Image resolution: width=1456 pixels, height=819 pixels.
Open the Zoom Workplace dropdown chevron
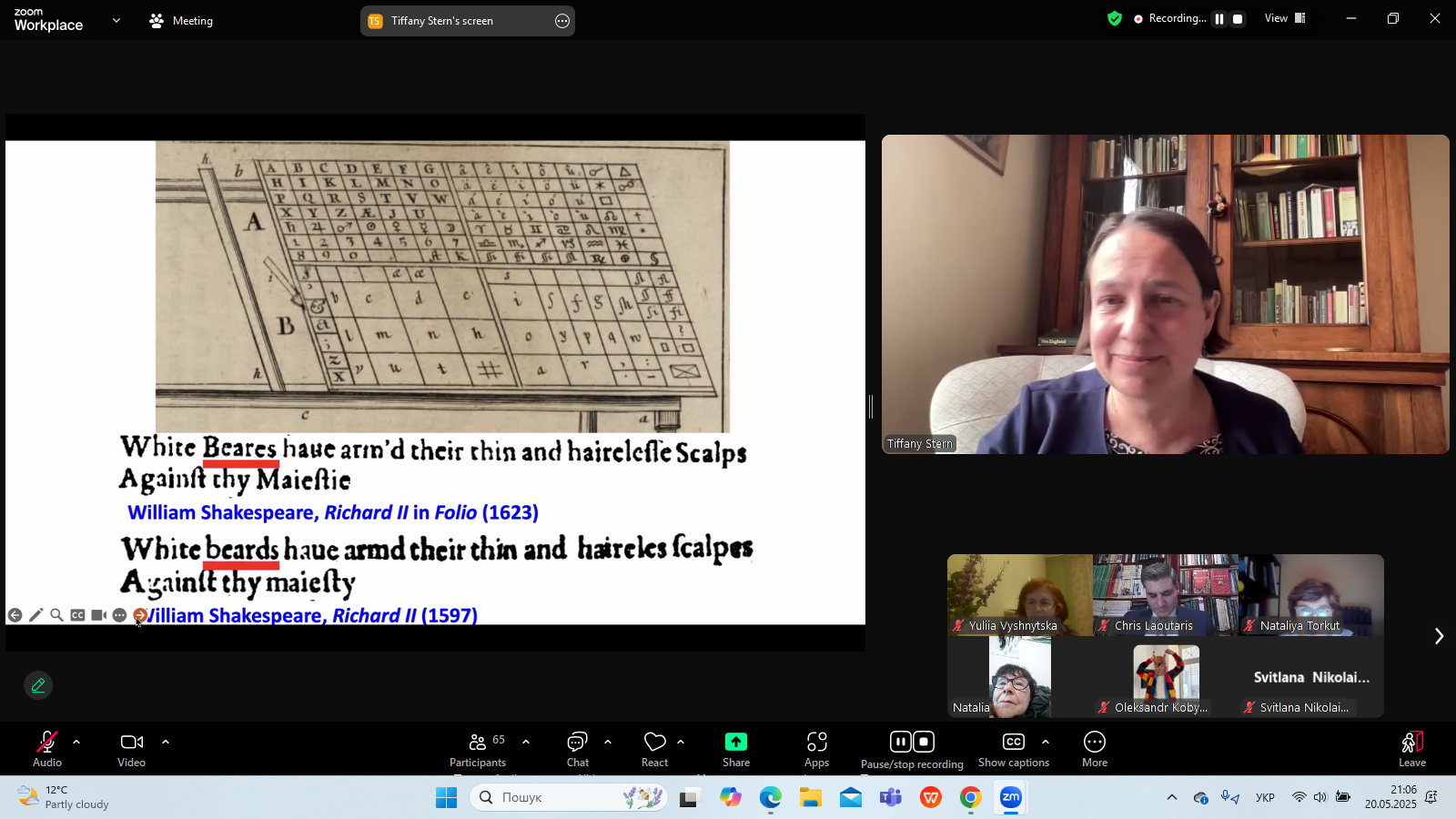pyautogui.click(x=116, y=20)
